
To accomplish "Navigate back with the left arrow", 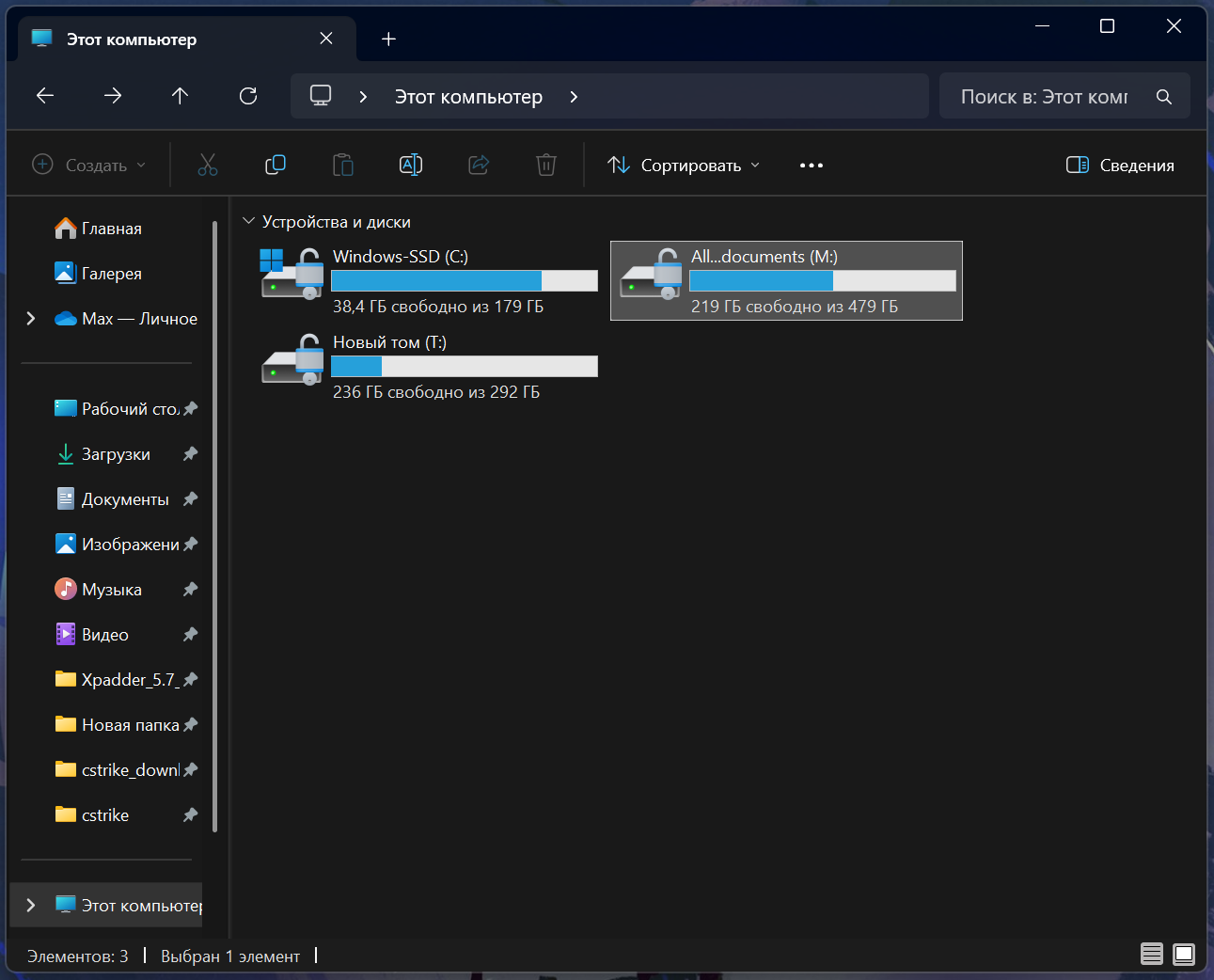I will pyautogui.click(x=45, y=96).
